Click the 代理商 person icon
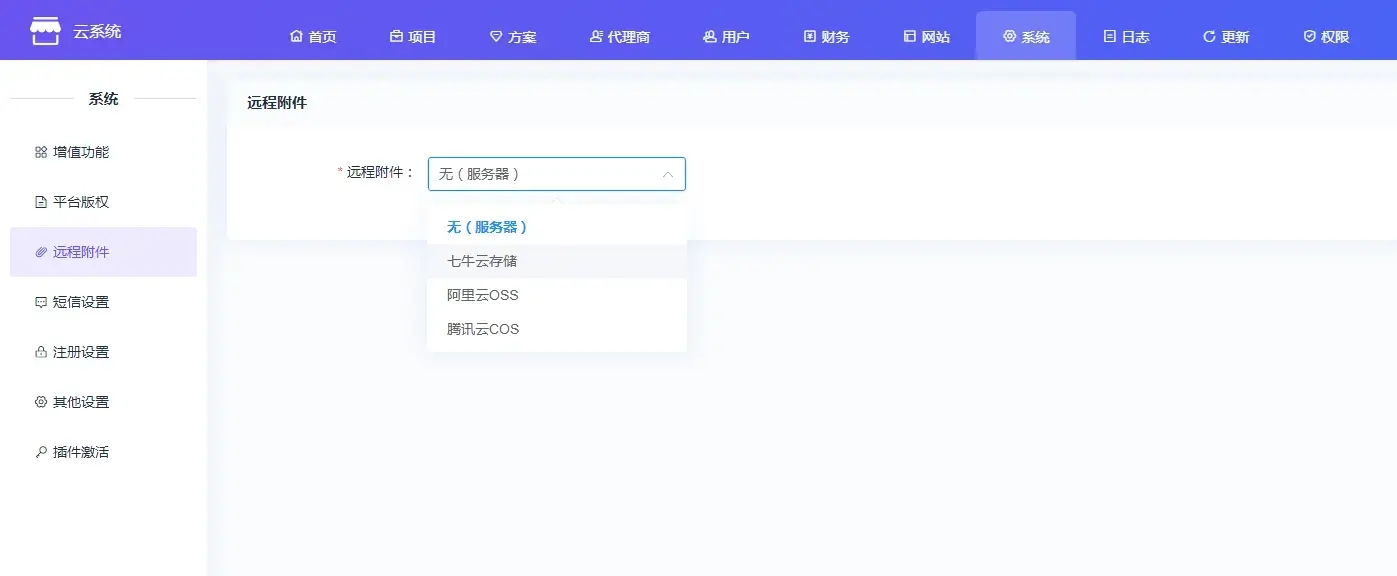 click(x=596, y=37)
